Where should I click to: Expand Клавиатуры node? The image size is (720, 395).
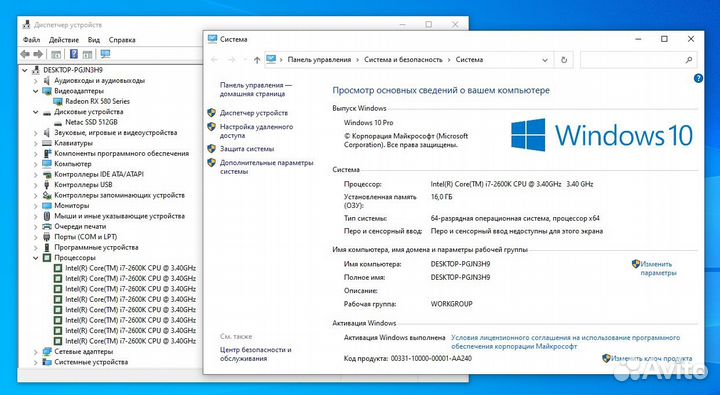(x=36, y=143)
